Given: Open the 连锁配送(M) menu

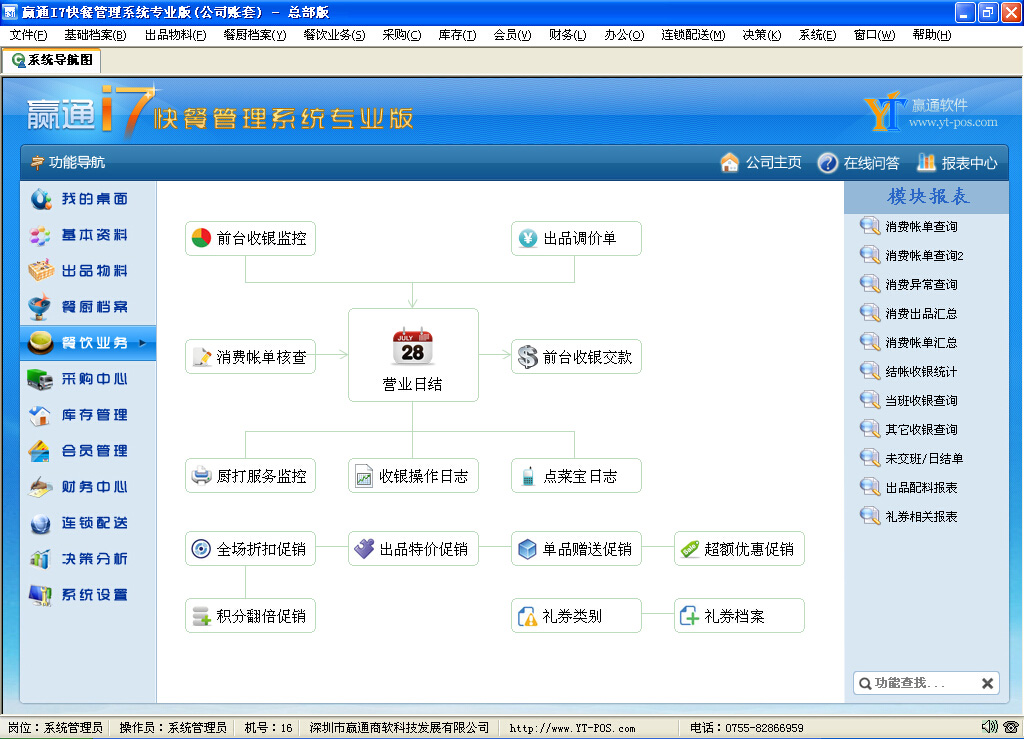Looking at the screenshot, I should pos(693,35).
